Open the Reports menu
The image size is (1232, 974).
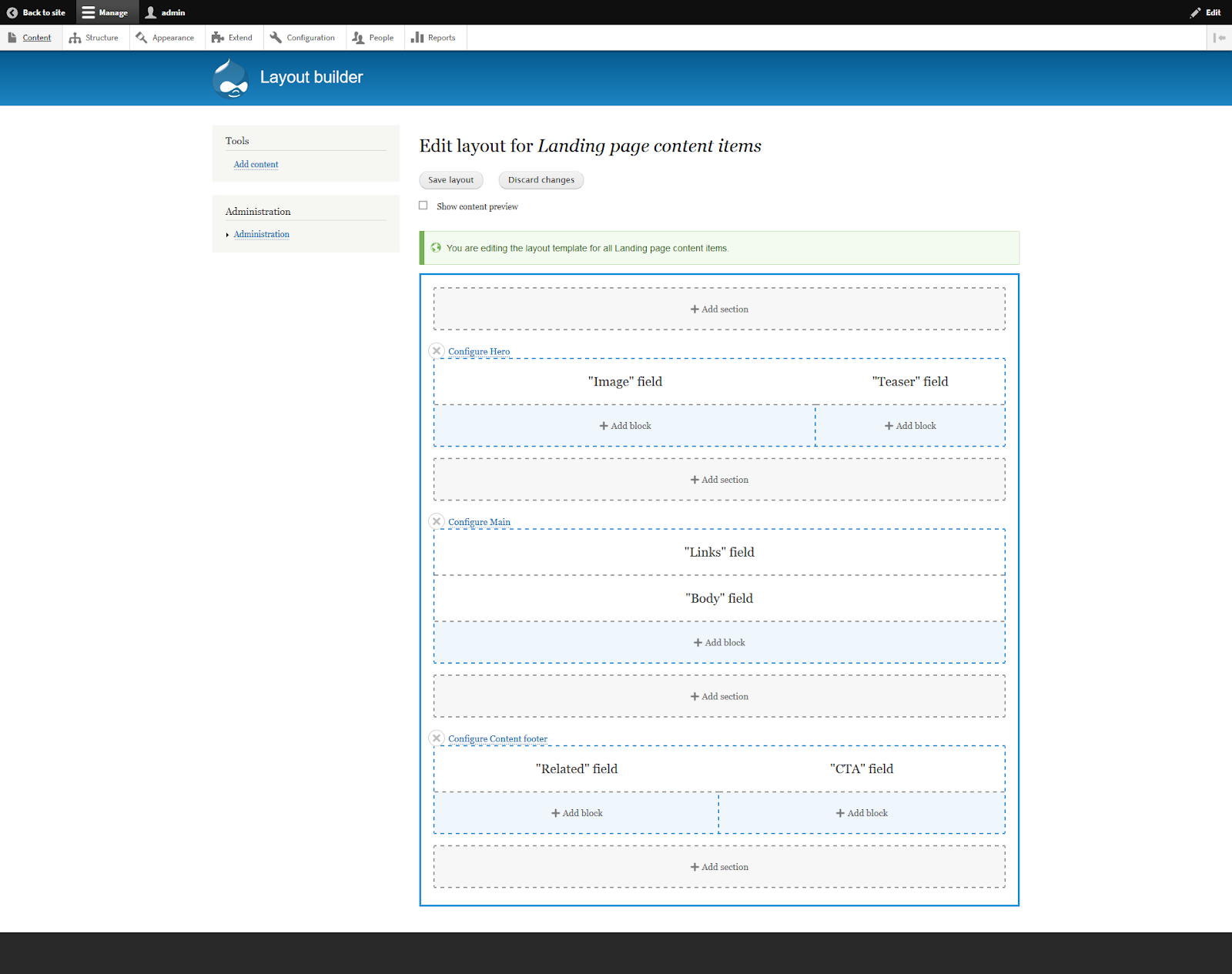(x=434, y=38)
